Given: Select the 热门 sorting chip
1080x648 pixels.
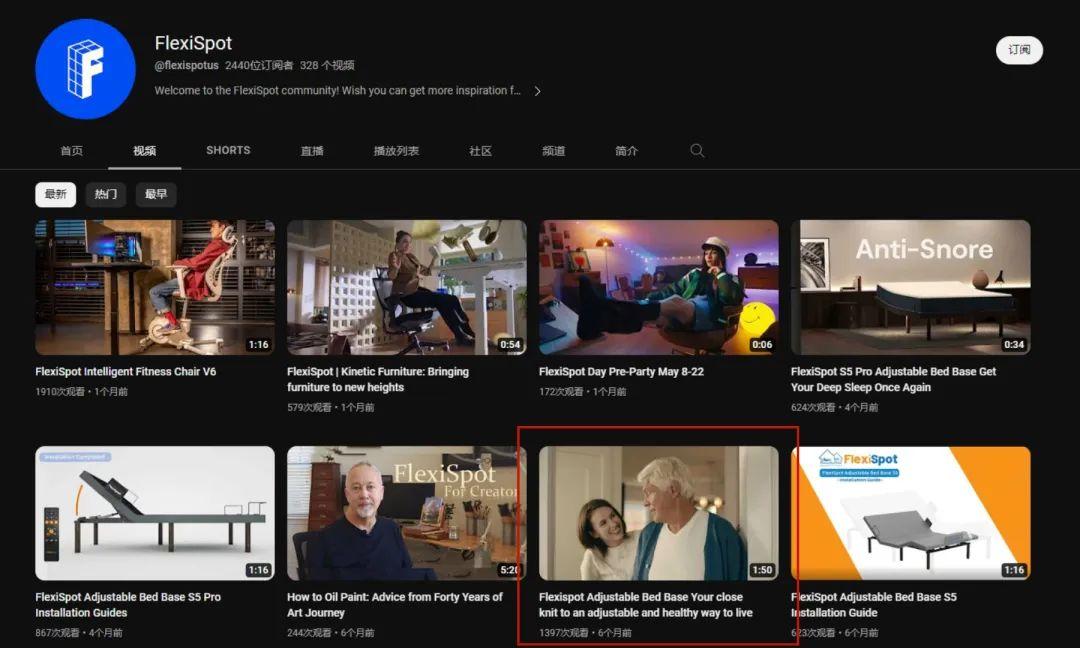Looking at the screenshot, I should point(106,194).
